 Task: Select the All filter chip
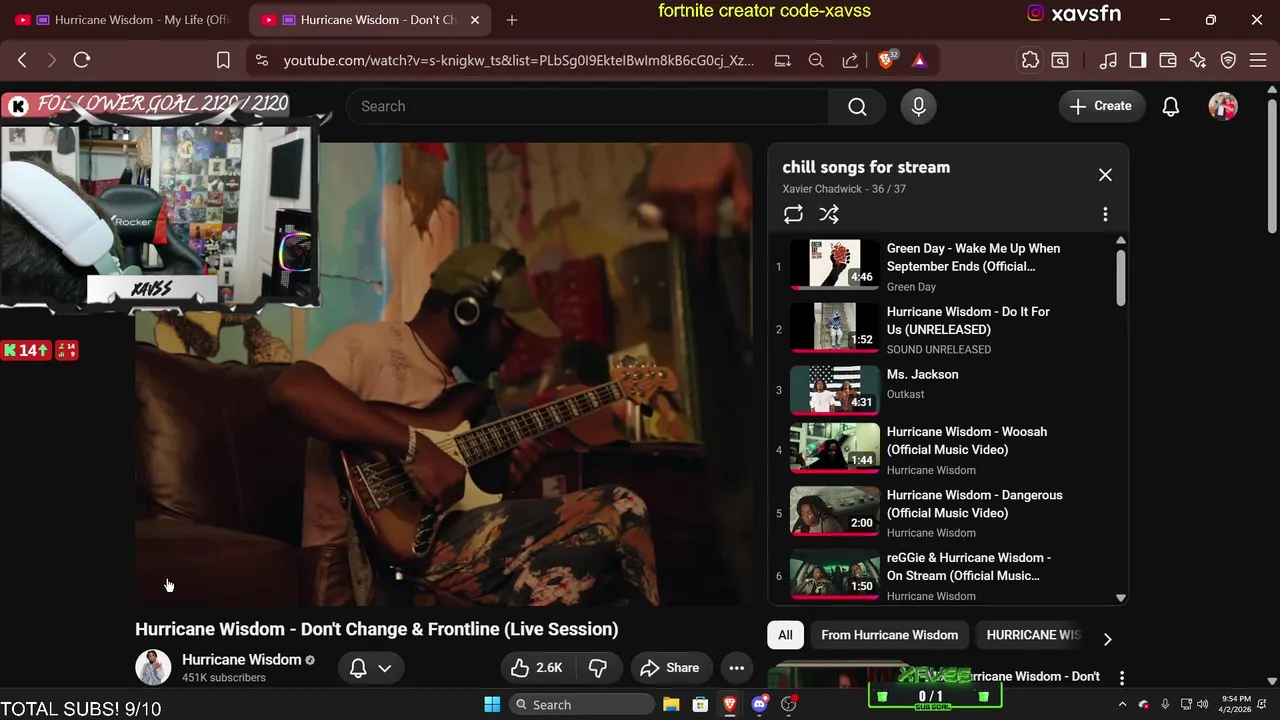785,635
